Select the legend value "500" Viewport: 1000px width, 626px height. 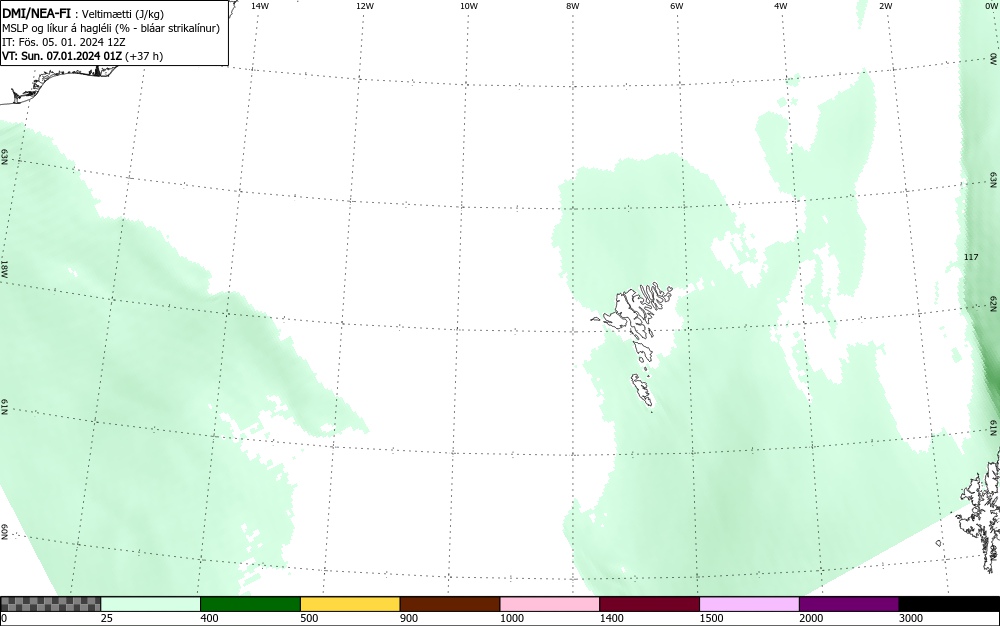click(309, 618)
